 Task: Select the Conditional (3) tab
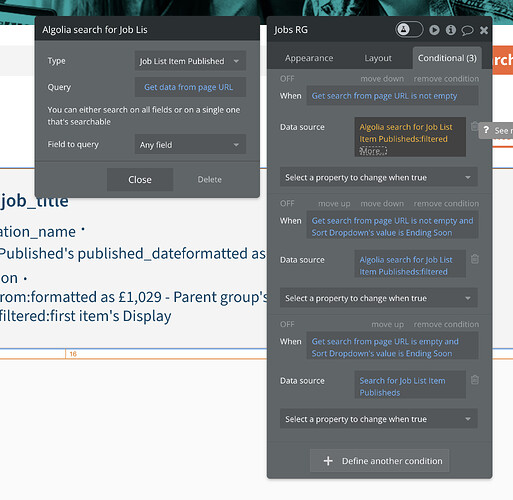(447, 58)
